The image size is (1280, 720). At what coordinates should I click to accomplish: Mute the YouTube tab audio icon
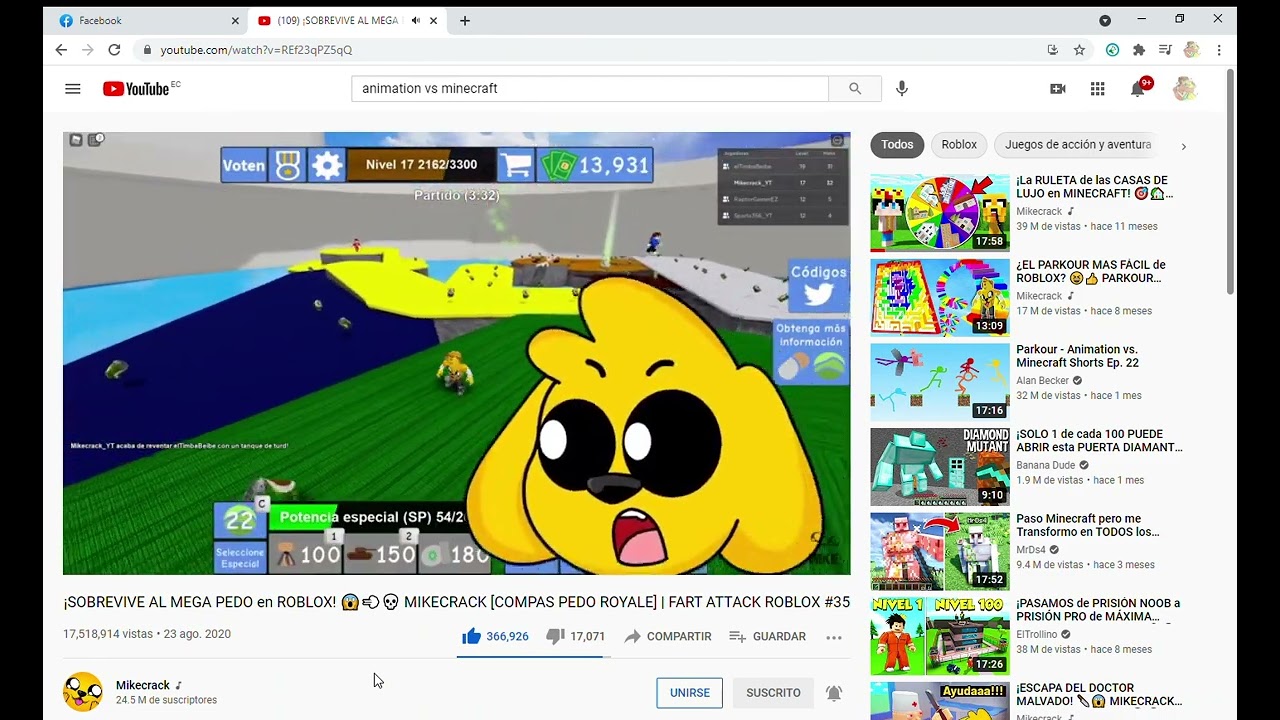[415, 20]
